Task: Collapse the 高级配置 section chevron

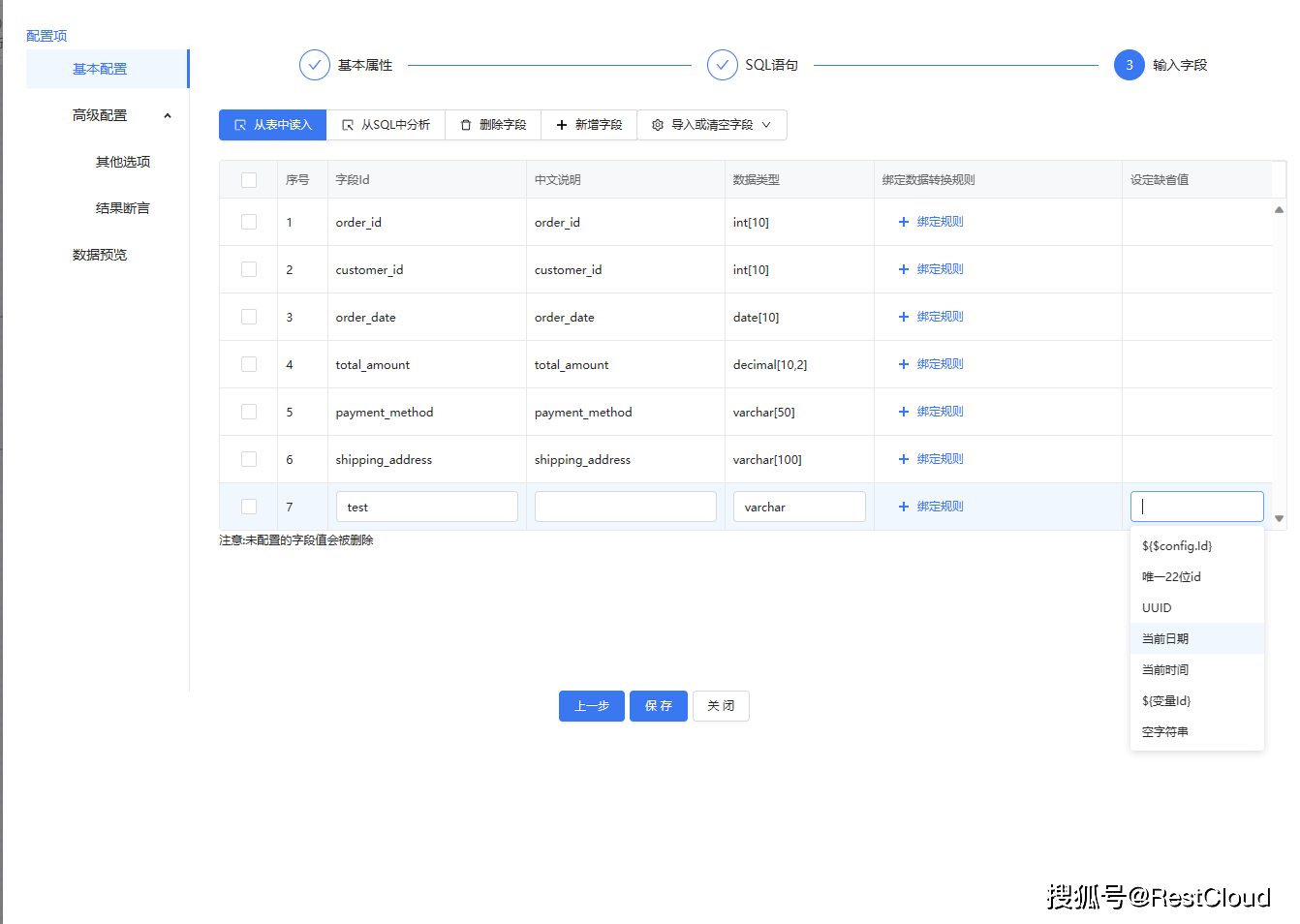Action: [167, 114]
